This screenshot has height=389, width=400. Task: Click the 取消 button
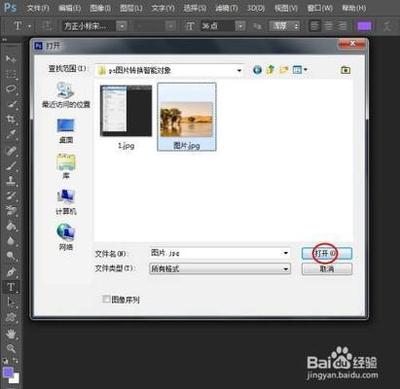pyautogui.click(x=327, y=269)
